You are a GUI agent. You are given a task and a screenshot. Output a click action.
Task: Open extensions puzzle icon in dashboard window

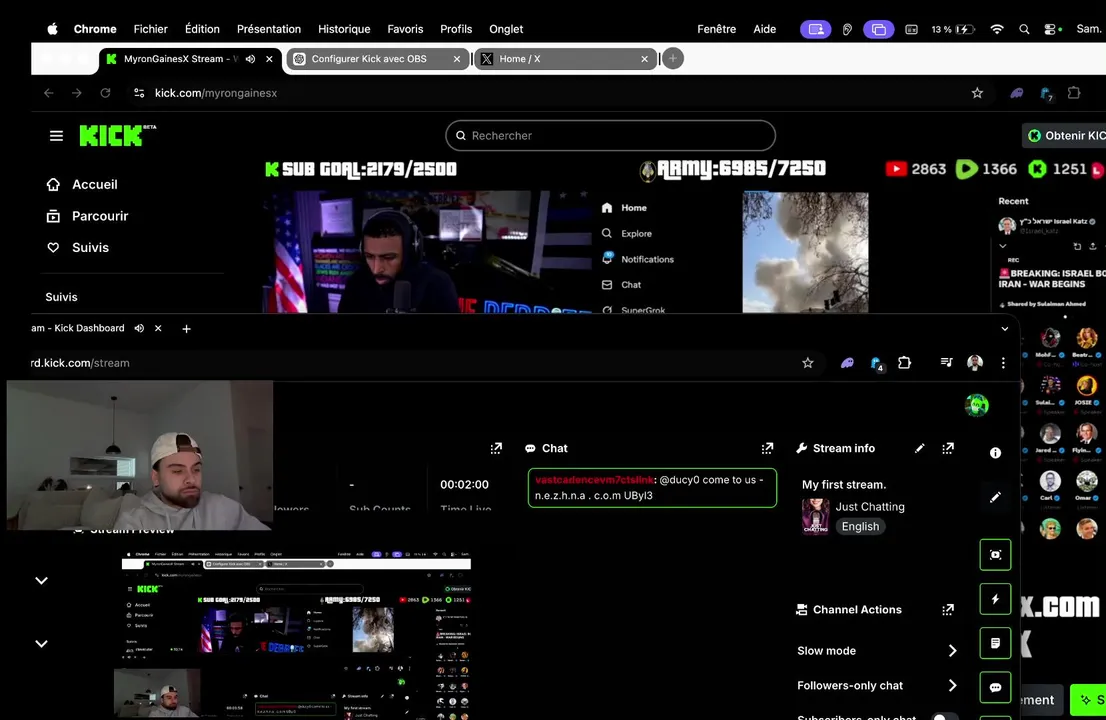coord(904,363)
